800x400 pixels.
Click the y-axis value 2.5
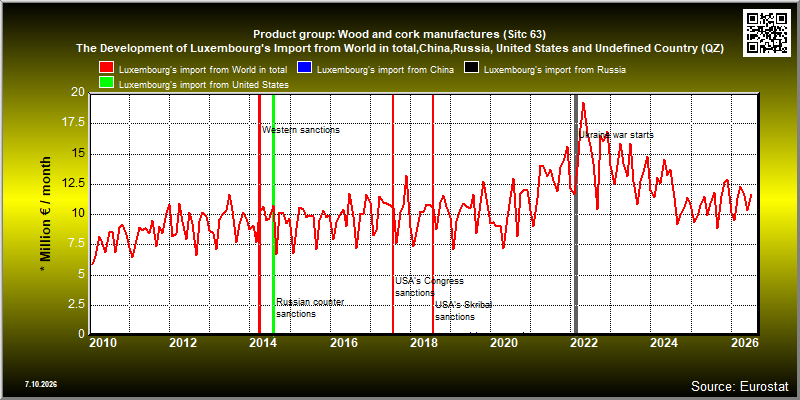point(77,305)
